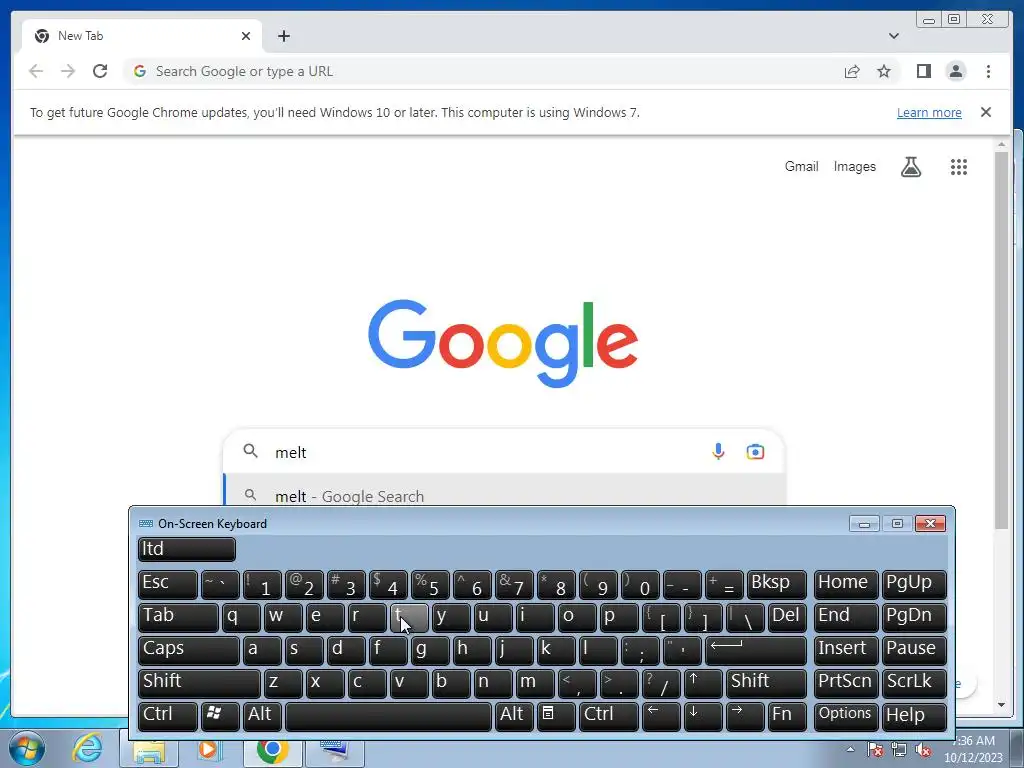Click the Enter key on On-Screen Keyboard

click(x=756, y=650)
